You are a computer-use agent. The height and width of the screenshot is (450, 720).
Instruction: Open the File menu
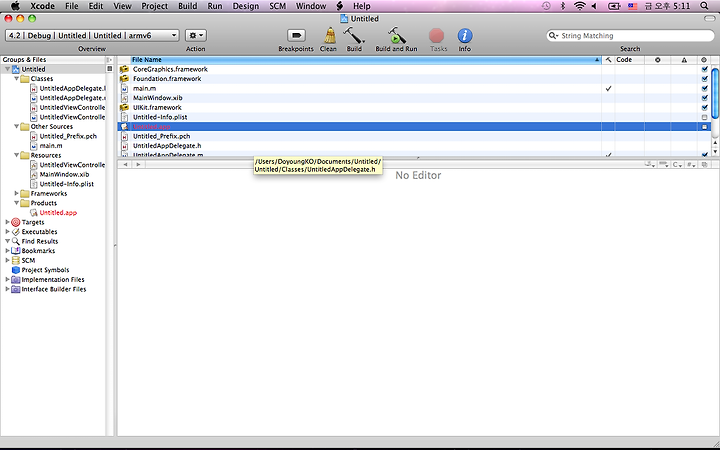click(72, 6)
